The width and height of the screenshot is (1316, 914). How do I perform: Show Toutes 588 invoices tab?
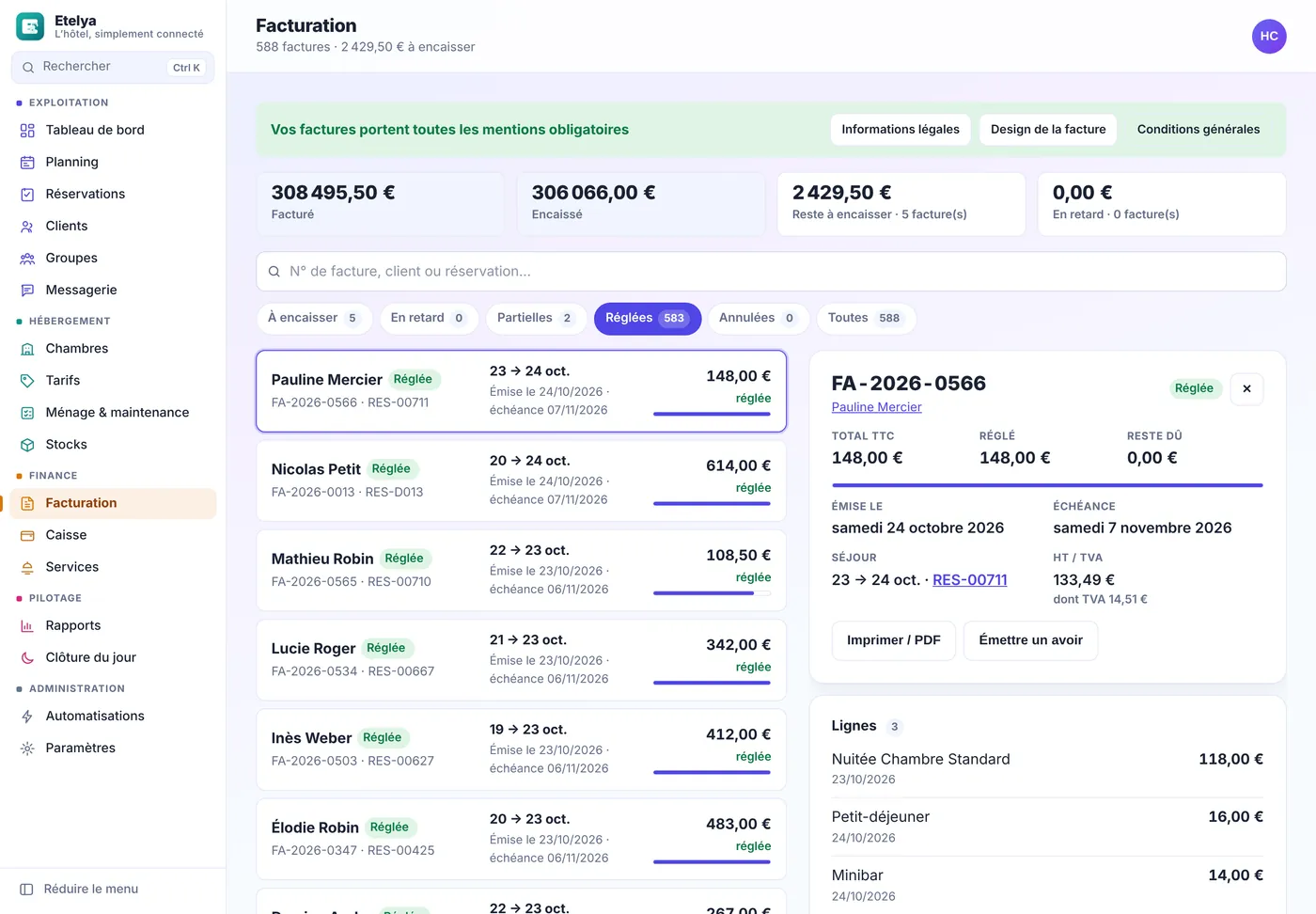866,318
